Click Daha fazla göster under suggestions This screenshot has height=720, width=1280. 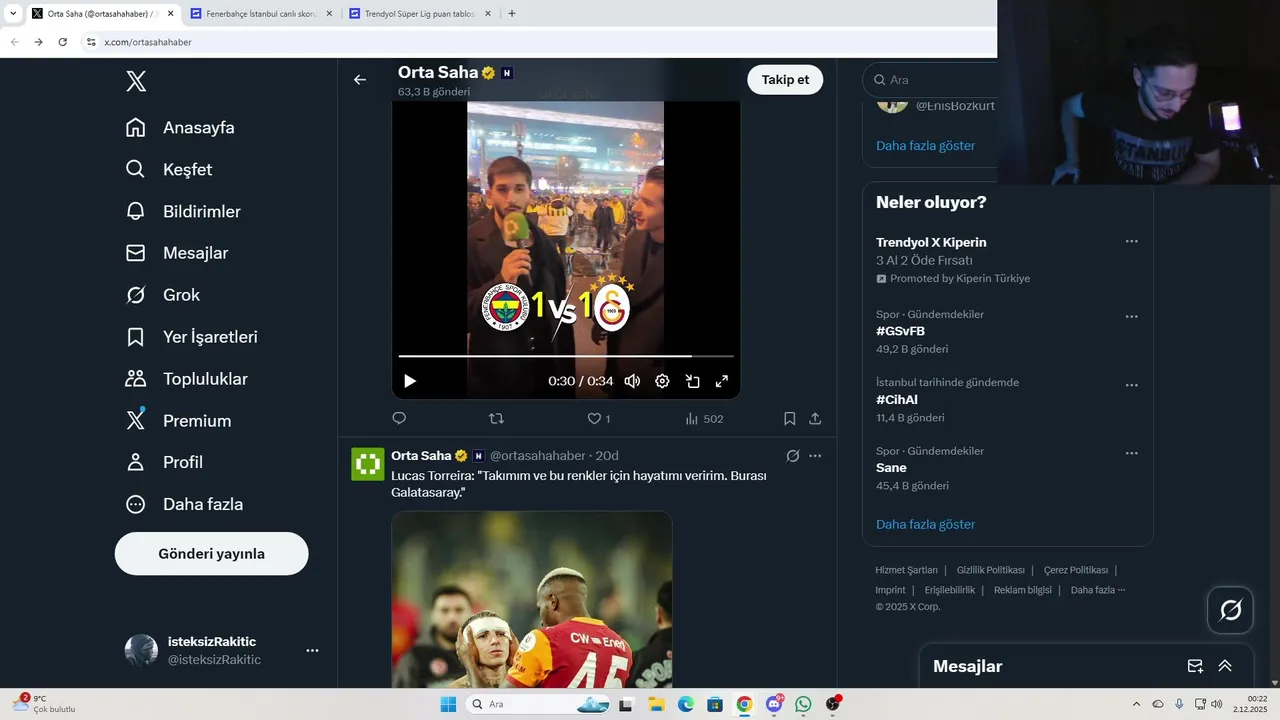point(925,146)
